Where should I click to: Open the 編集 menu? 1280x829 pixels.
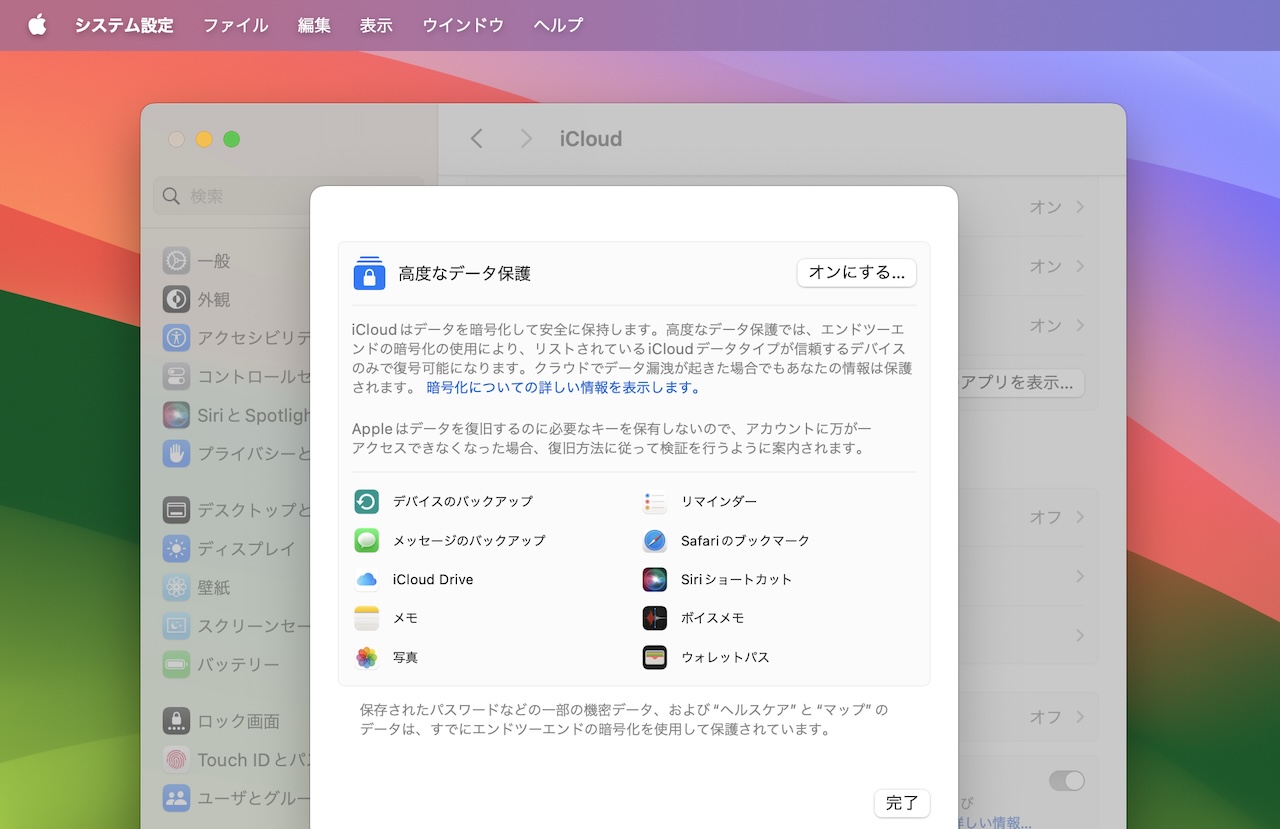click(314, 25)
